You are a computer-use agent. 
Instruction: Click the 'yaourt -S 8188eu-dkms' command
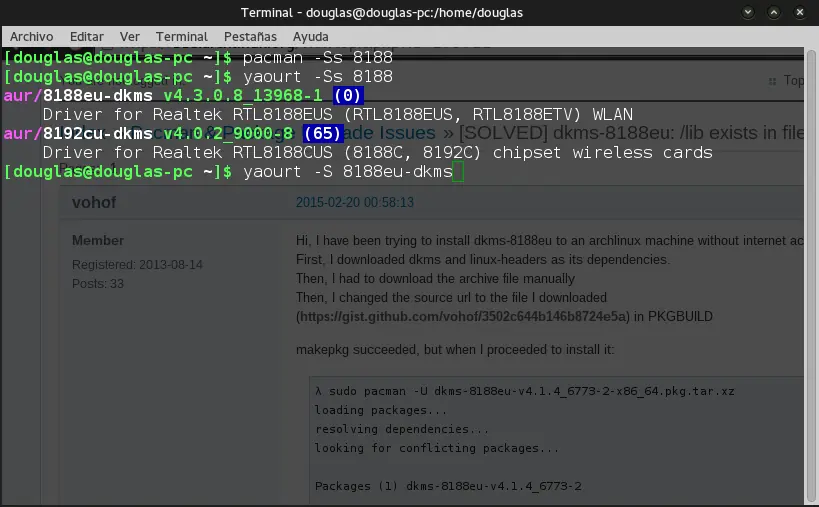coord(348,171)
